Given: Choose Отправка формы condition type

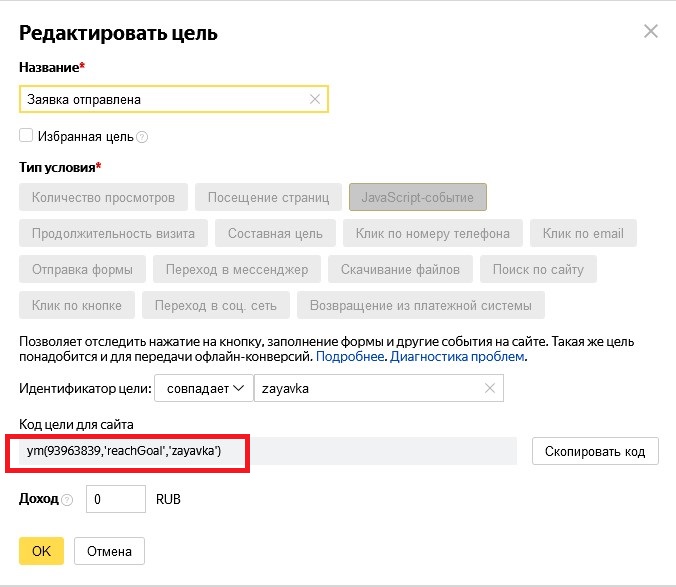Looking at the screenshot, I should tap(82, 269).
